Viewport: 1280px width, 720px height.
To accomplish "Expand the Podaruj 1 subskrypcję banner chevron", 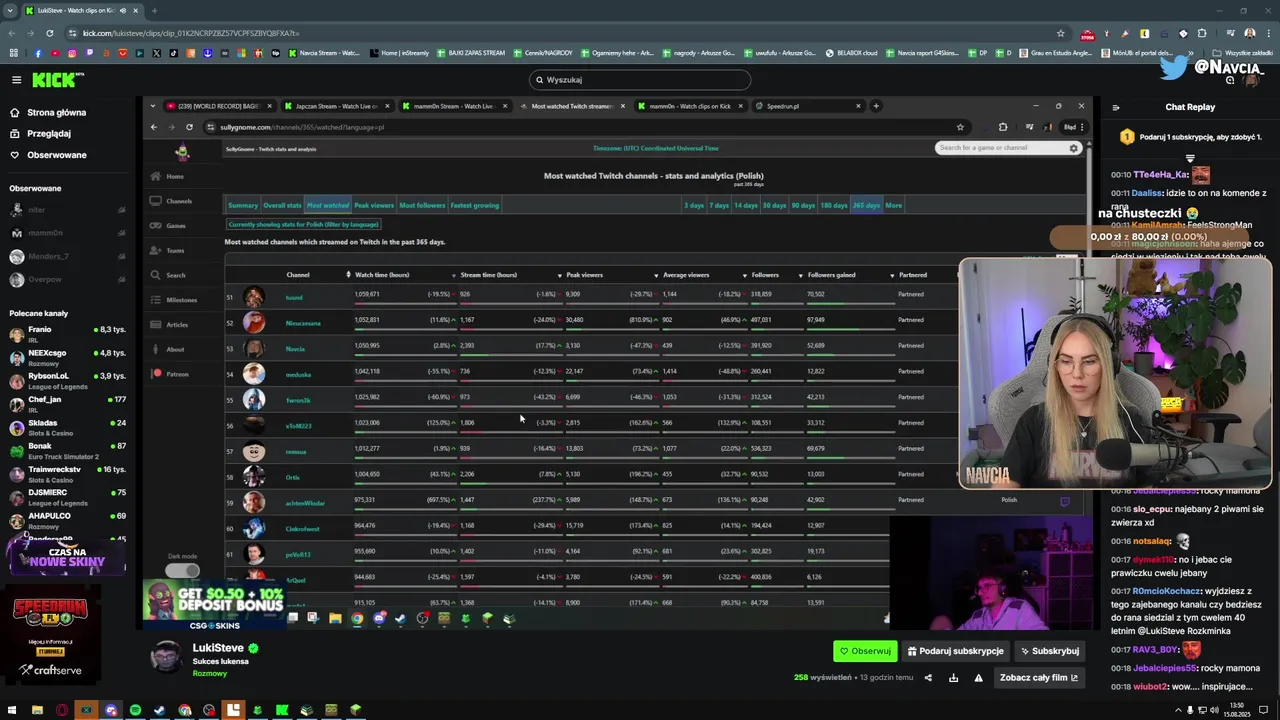I will click(1190, 158).
